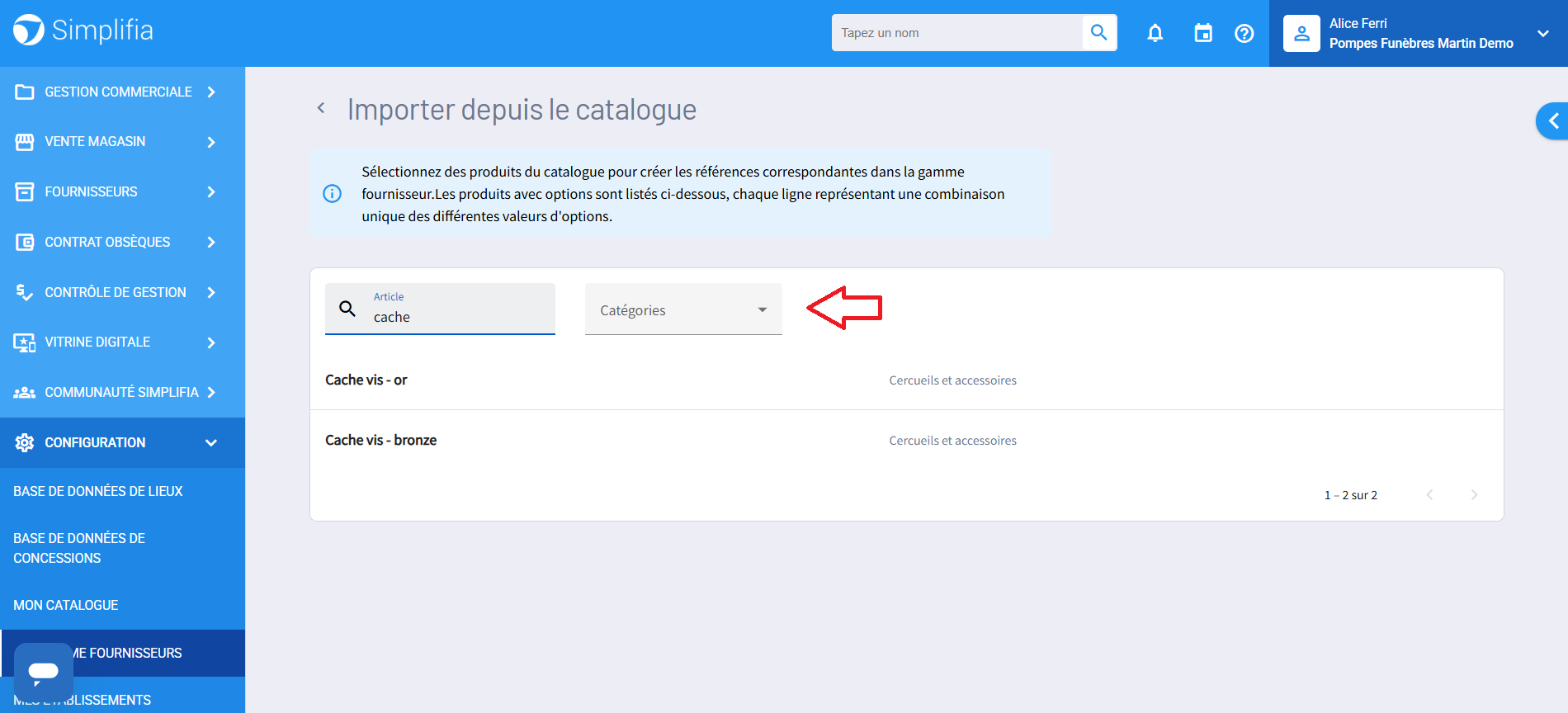
Task: Click the Gestion Commerciale folder icon
Action: 25,92
